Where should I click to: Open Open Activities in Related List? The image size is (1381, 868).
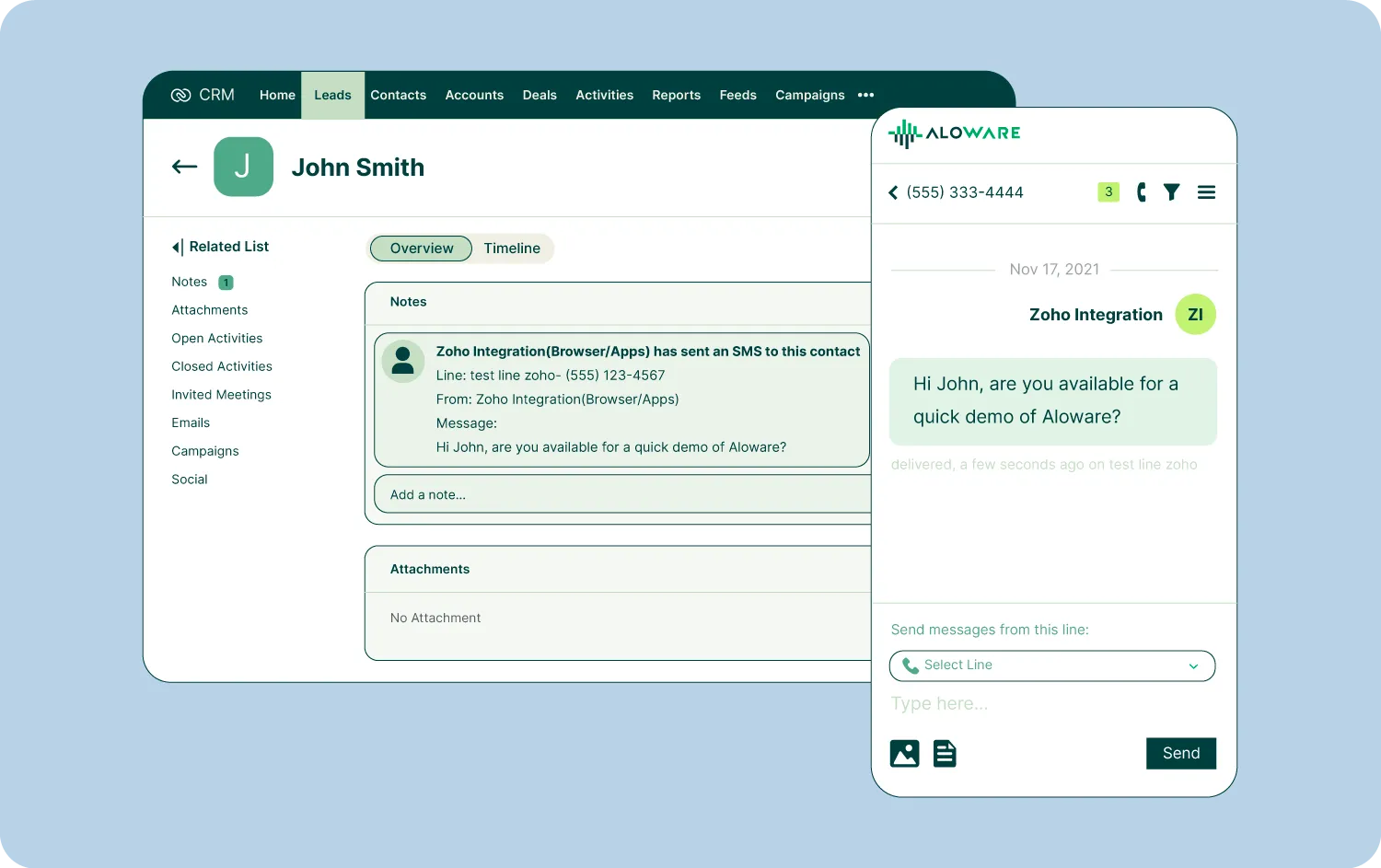216,339
